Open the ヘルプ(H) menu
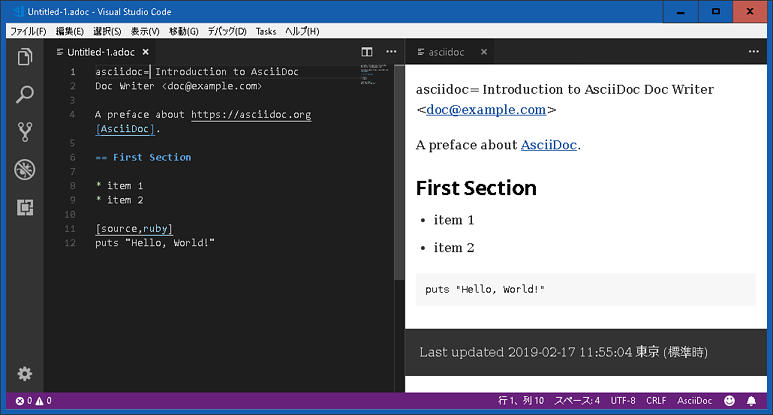The height and width of the screenshot is (415, 773). [302, 31]
